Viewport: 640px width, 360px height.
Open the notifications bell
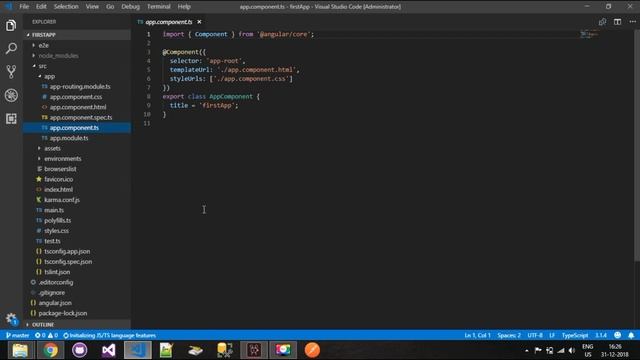point(631,335)
